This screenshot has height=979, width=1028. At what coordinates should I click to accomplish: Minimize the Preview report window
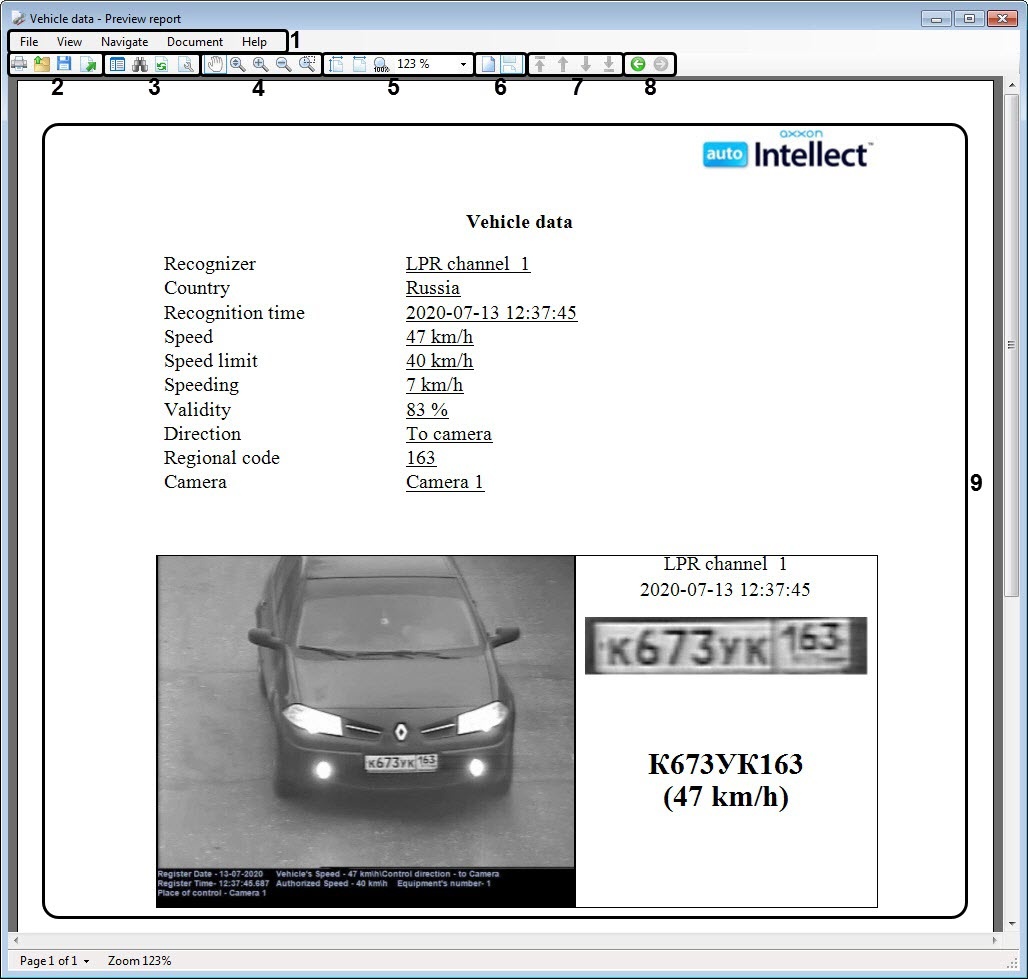[936, 18]
